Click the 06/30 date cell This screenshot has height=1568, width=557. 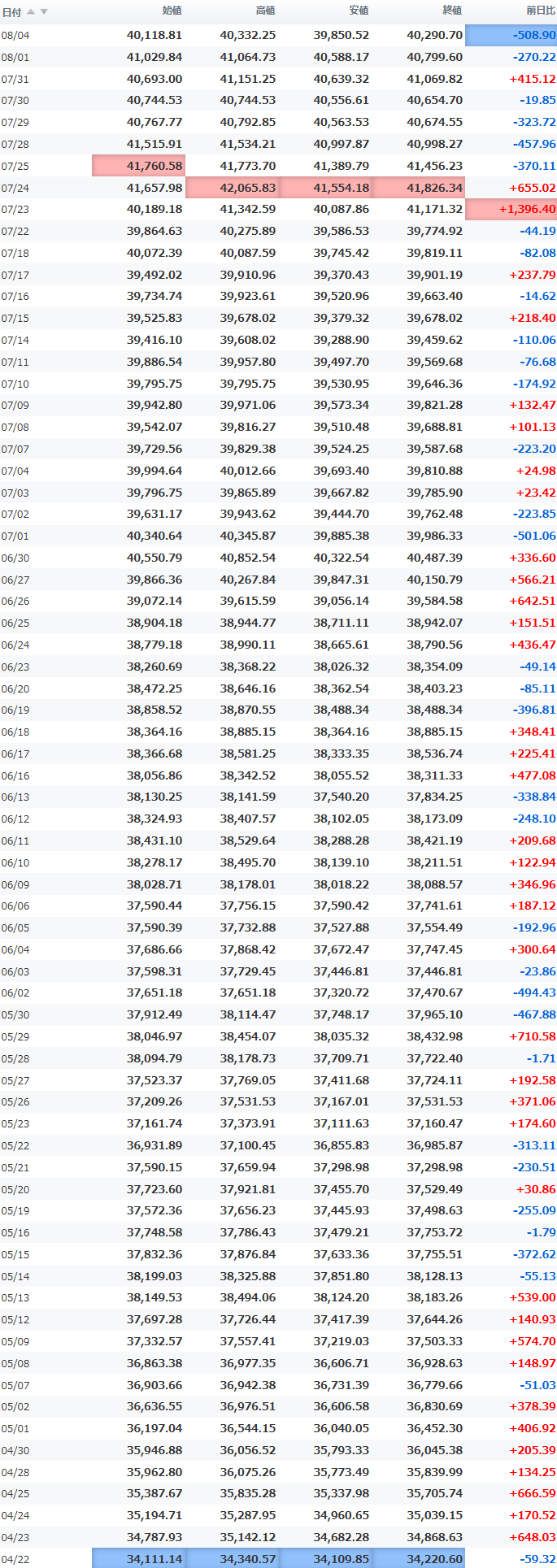pos(15,558)
